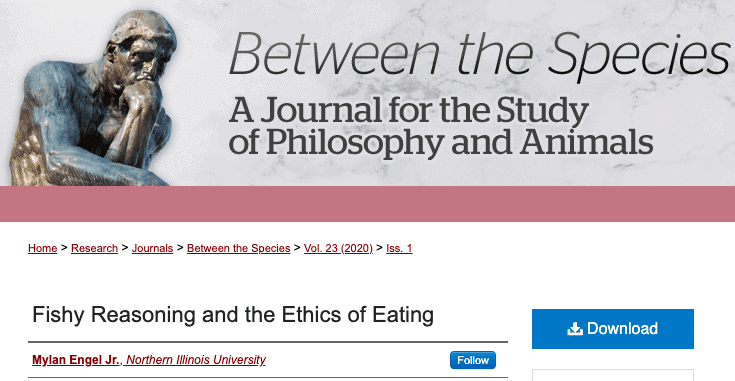Click 'A Journal for the Study' banner text
Viewport: 735px width, 381px height.
[x=409, y=110]
